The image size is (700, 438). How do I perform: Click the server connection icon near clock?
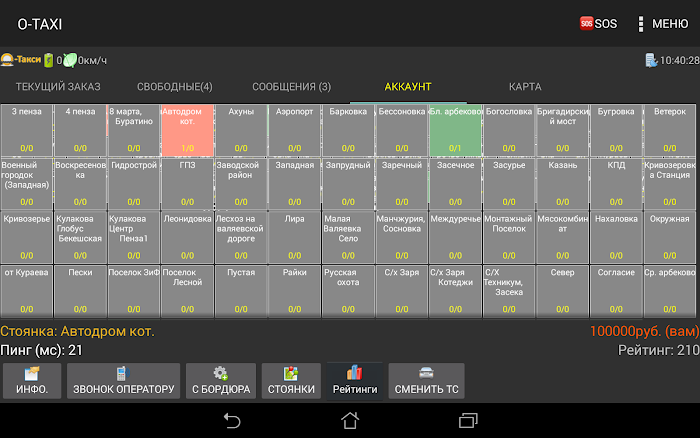[x=651, y=60]
